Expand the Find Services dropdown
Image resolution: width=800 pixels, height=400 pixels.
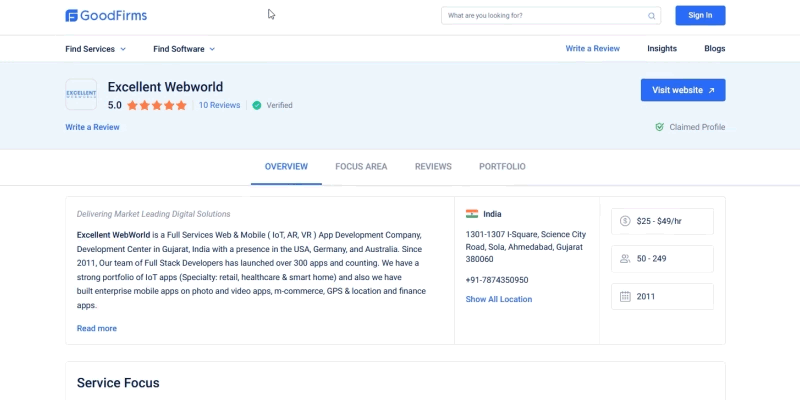tap(96, 49)
